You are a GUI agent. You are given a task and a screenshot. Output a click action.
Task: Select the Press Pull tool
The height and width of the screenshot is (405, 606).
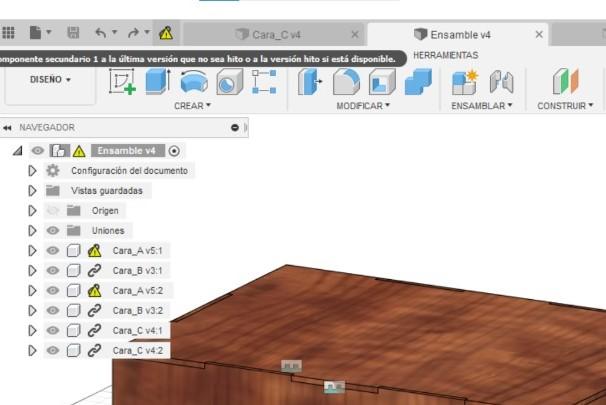coord(310,82)
